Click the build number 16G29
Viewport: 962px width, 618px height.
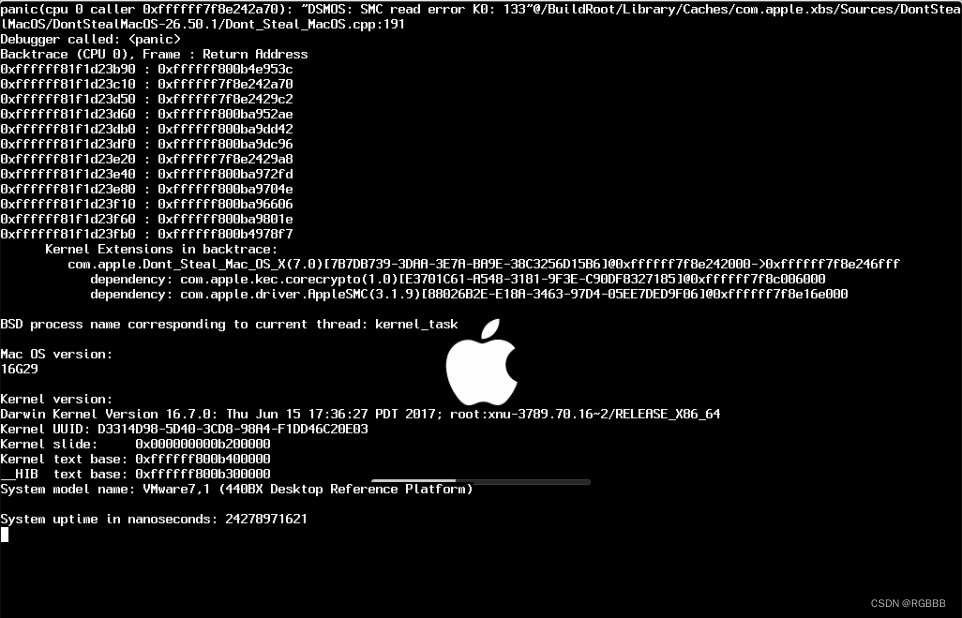[x=19, y=369]
